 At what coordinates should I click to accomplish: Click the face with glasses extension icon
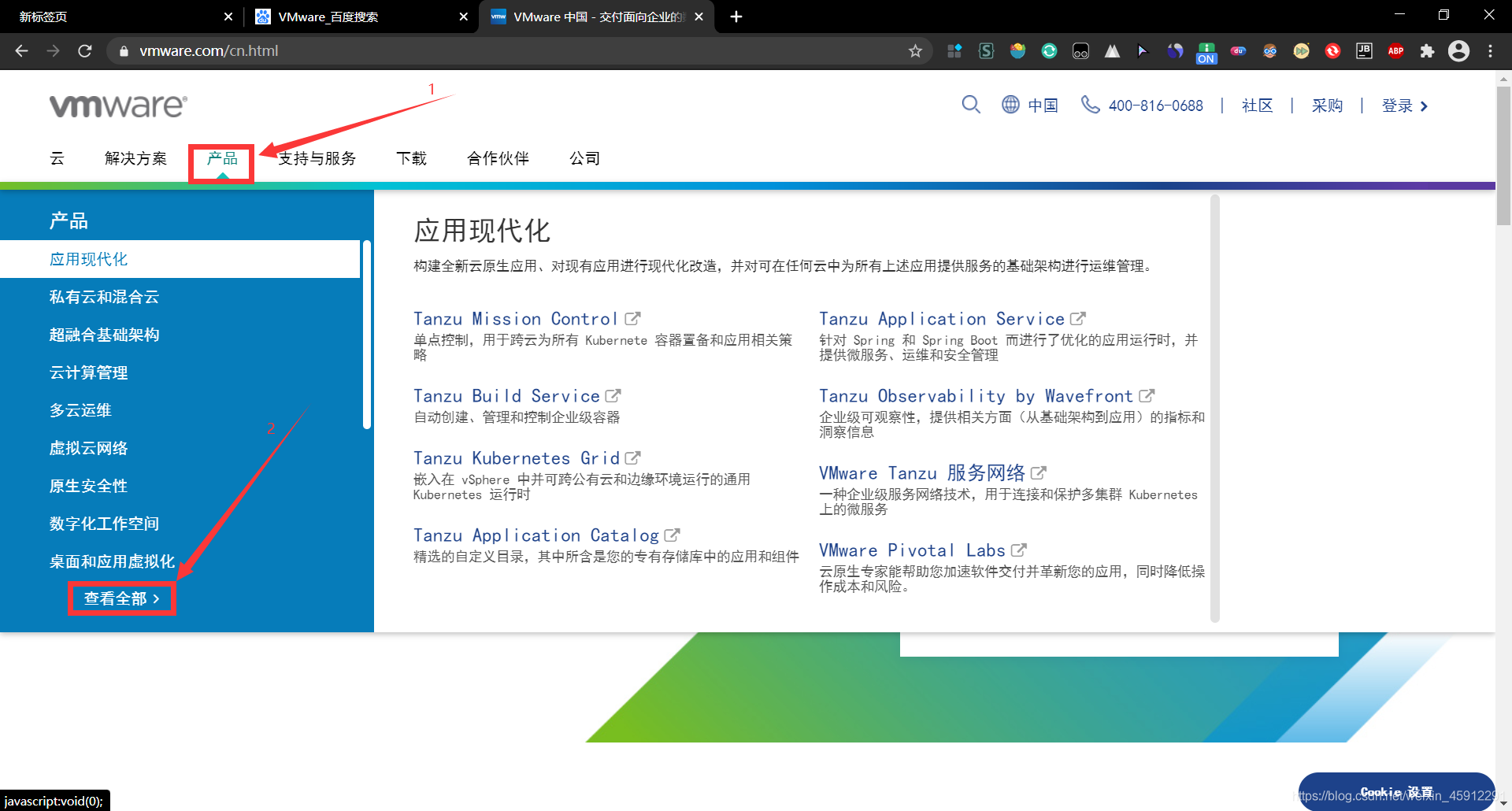(1269, 51)
